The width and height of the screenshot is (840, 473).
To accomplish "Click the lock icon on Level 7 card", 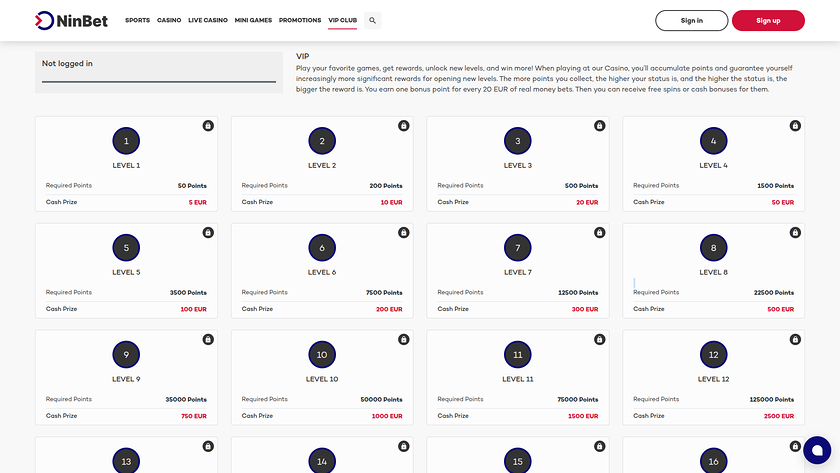I will 599,233.
